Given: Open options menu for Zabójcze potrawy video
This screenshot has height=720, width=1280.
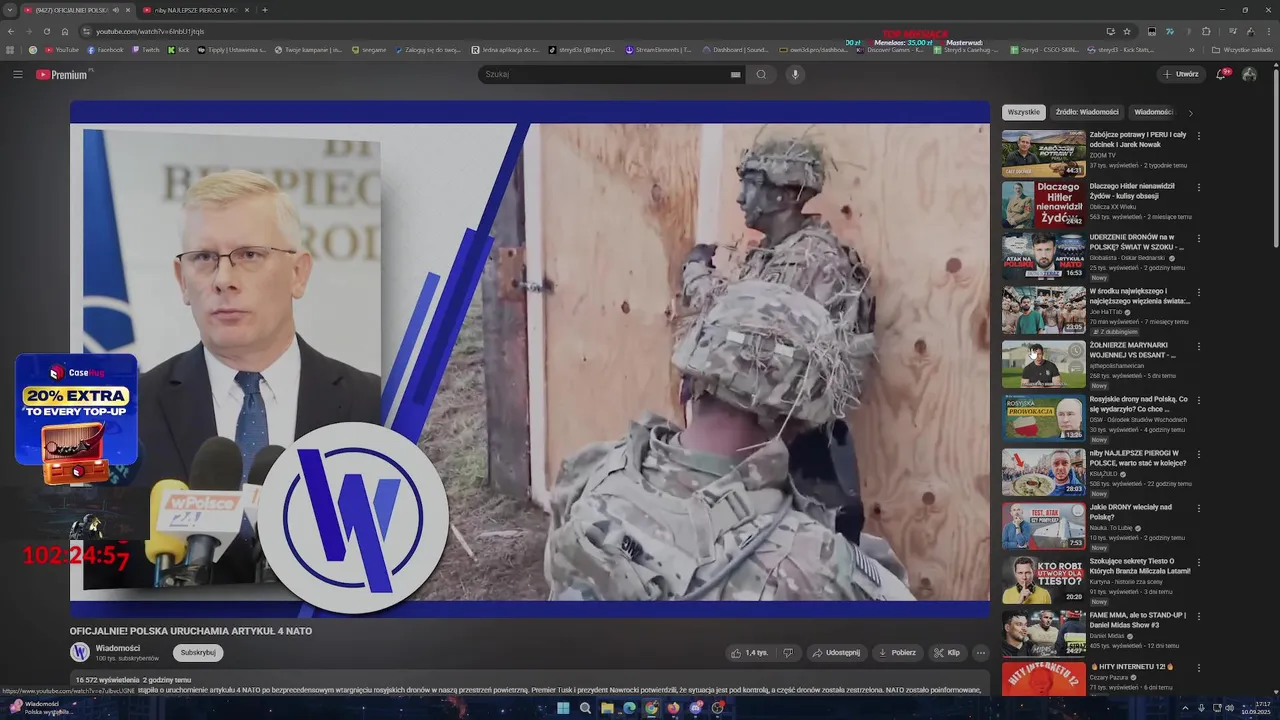Looking at the screenshot, I should pyautogui.click(x=1198, y=136).
